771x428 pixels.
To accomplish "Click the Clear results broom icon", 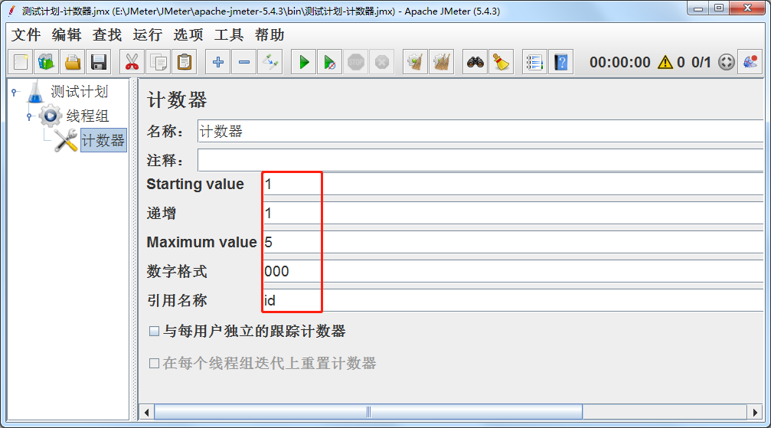I will point(415,62).
